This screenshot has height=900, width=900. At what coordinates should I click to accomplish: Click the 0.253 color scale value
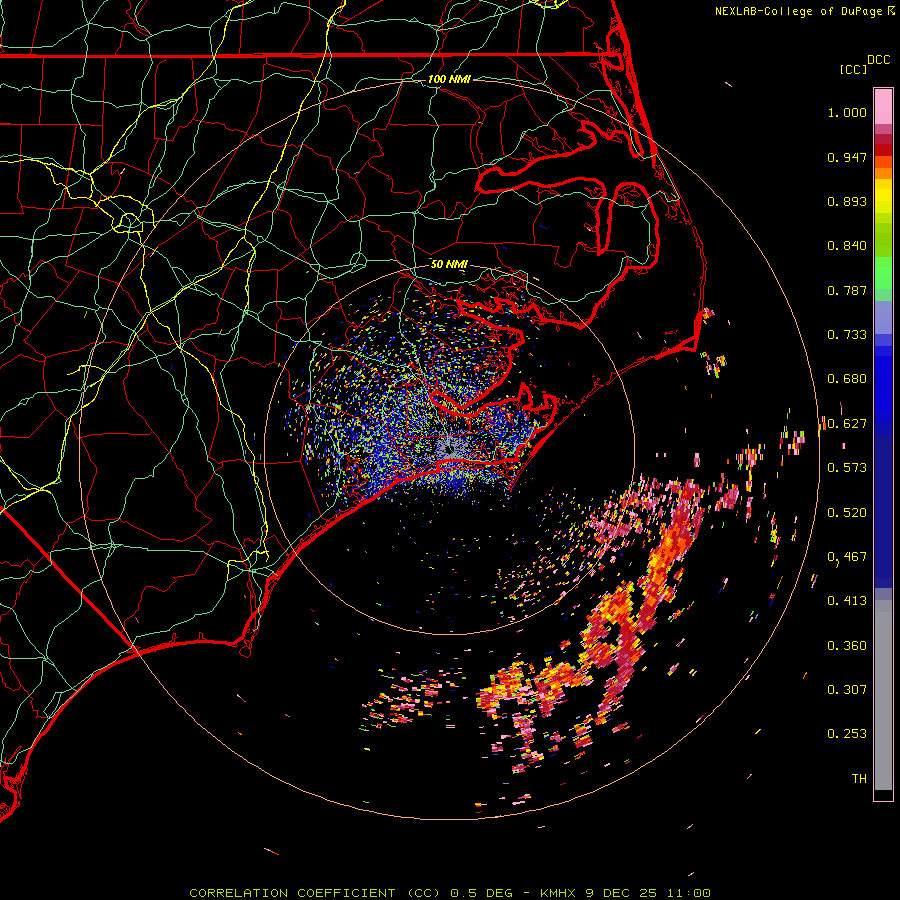point(847,734)
